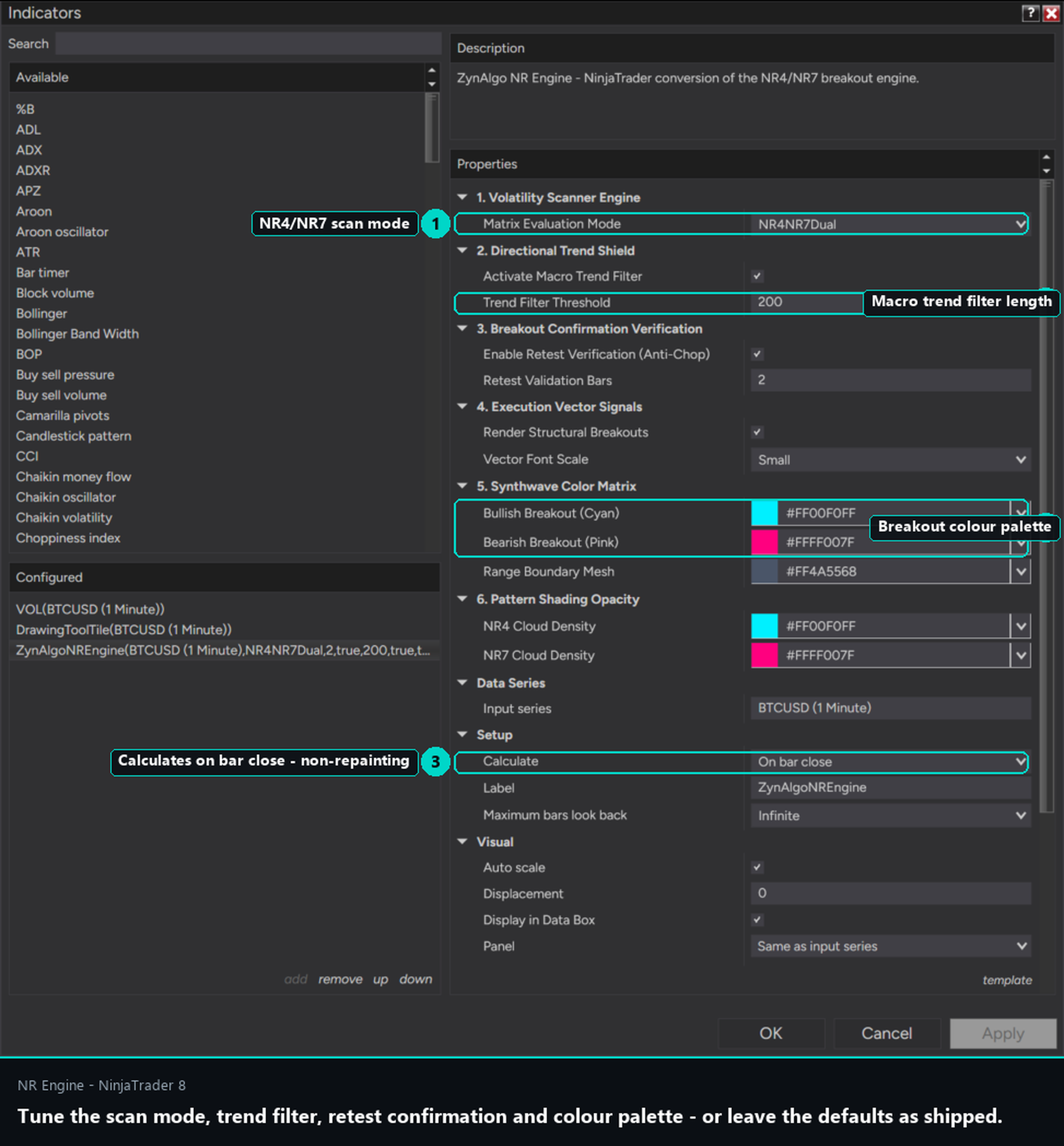Click the indicator Search box
This screenshot has height=1146, width=1064.
click(x=248, y=44)
